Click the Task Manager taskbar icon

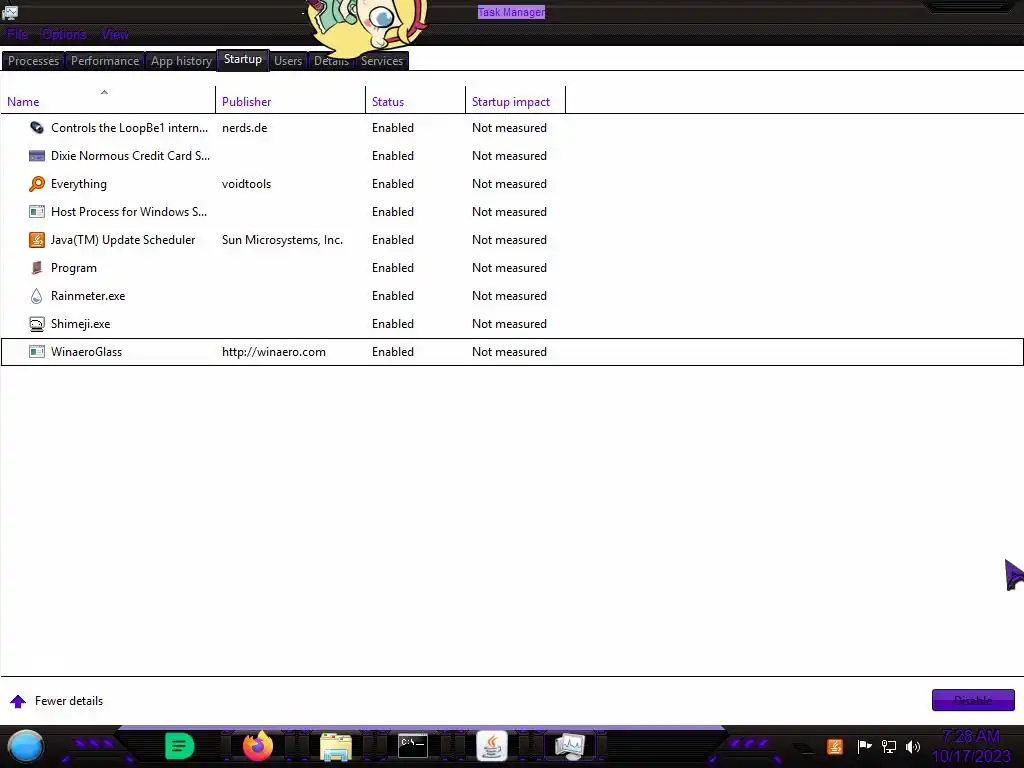pos(569,746)
